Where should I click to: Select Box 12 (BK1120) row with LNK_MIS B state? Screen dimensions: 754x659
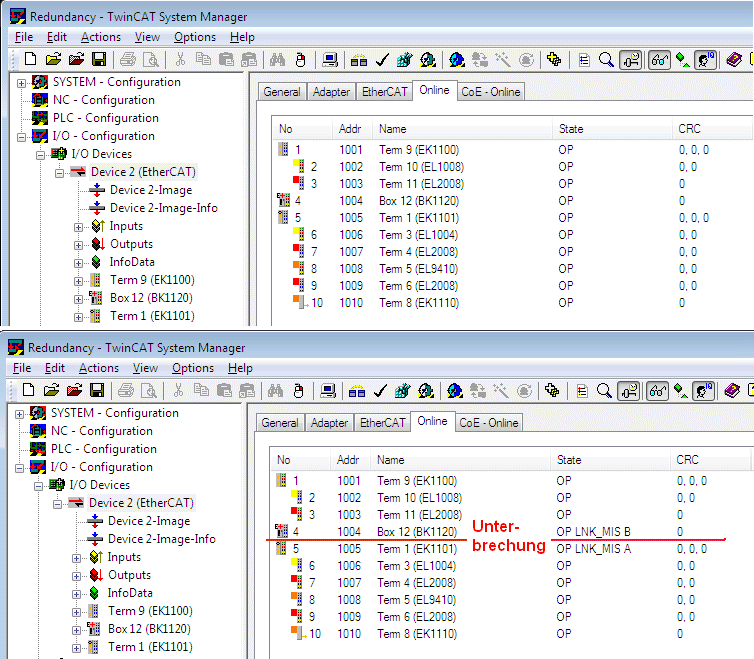[418, 532]
